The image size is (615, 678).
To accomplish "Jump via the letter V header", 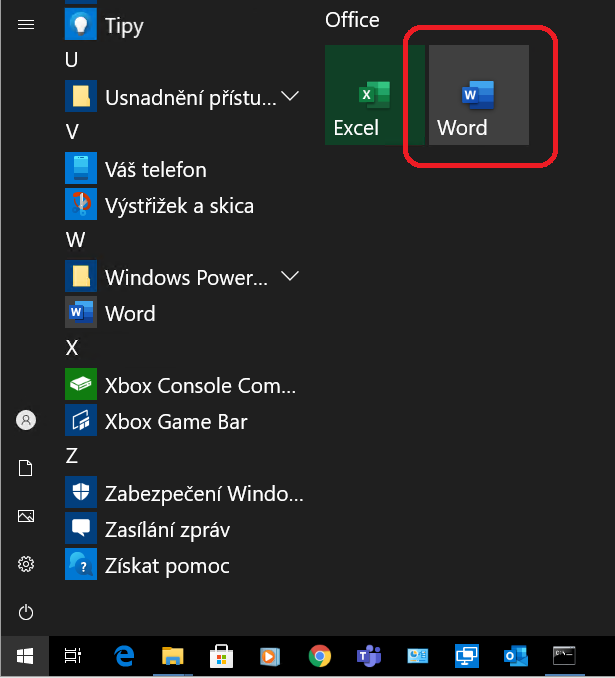I will tap(72, 131).
